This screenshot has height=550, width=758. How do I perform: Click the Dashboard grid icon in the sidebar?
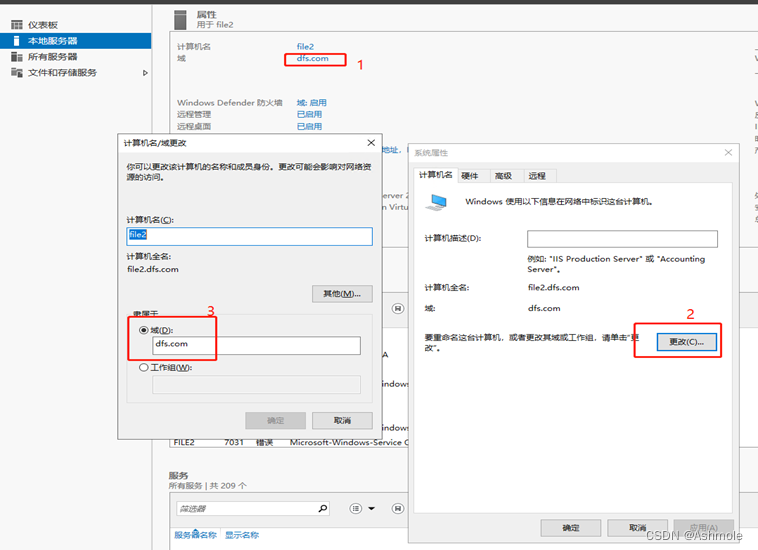pos(17,25)
